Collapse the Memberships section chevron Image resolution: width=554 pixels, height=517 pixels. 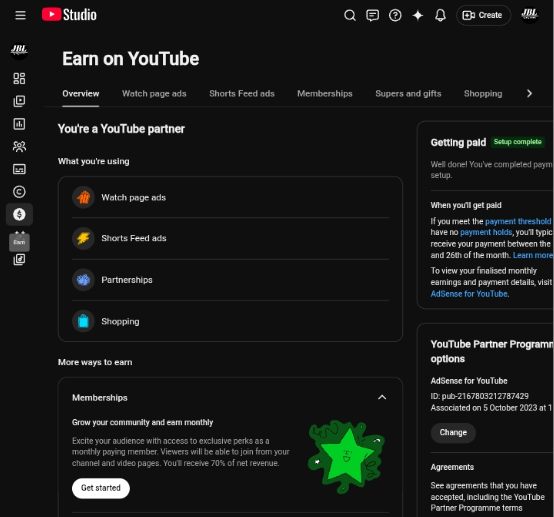tap(382, 398)
